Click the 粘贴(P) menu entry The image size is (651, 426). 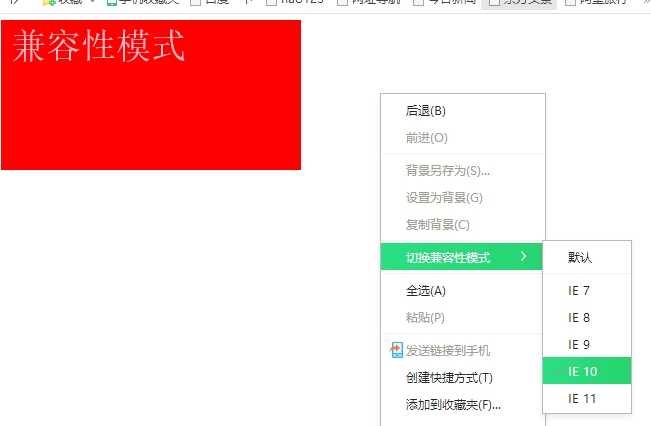[x=463, y=318]
